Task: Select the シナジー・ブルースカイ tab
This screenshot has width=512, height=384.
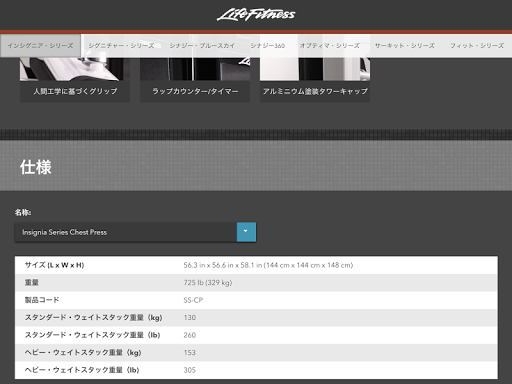Action: [x=202, y=45]
